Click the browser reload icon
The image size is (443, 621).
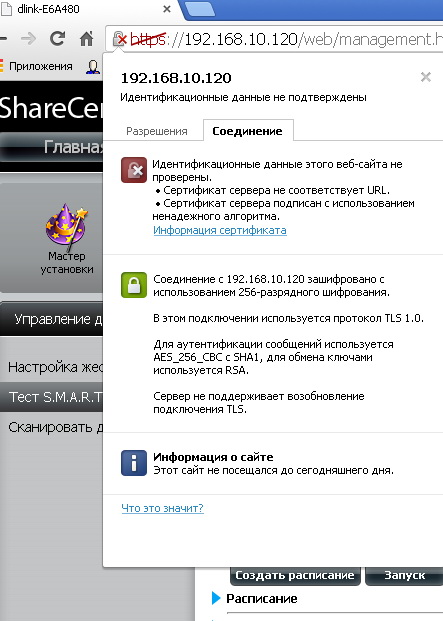(57, 38)
